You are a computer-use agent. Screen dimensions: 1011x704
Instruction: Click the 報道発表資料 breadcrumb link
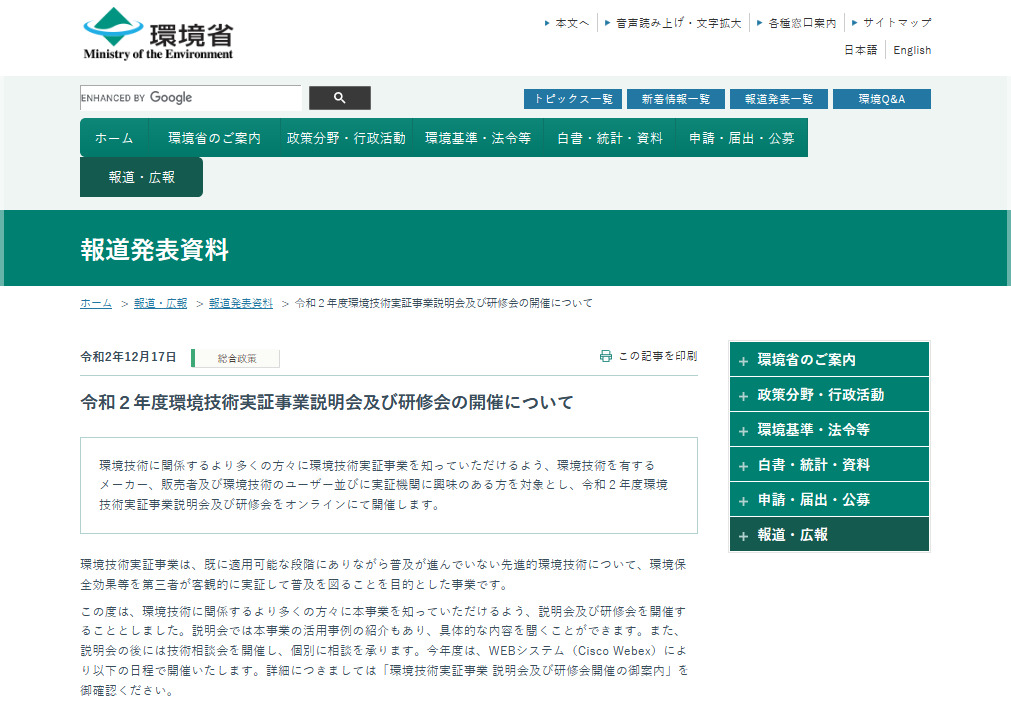coord(240,303)
